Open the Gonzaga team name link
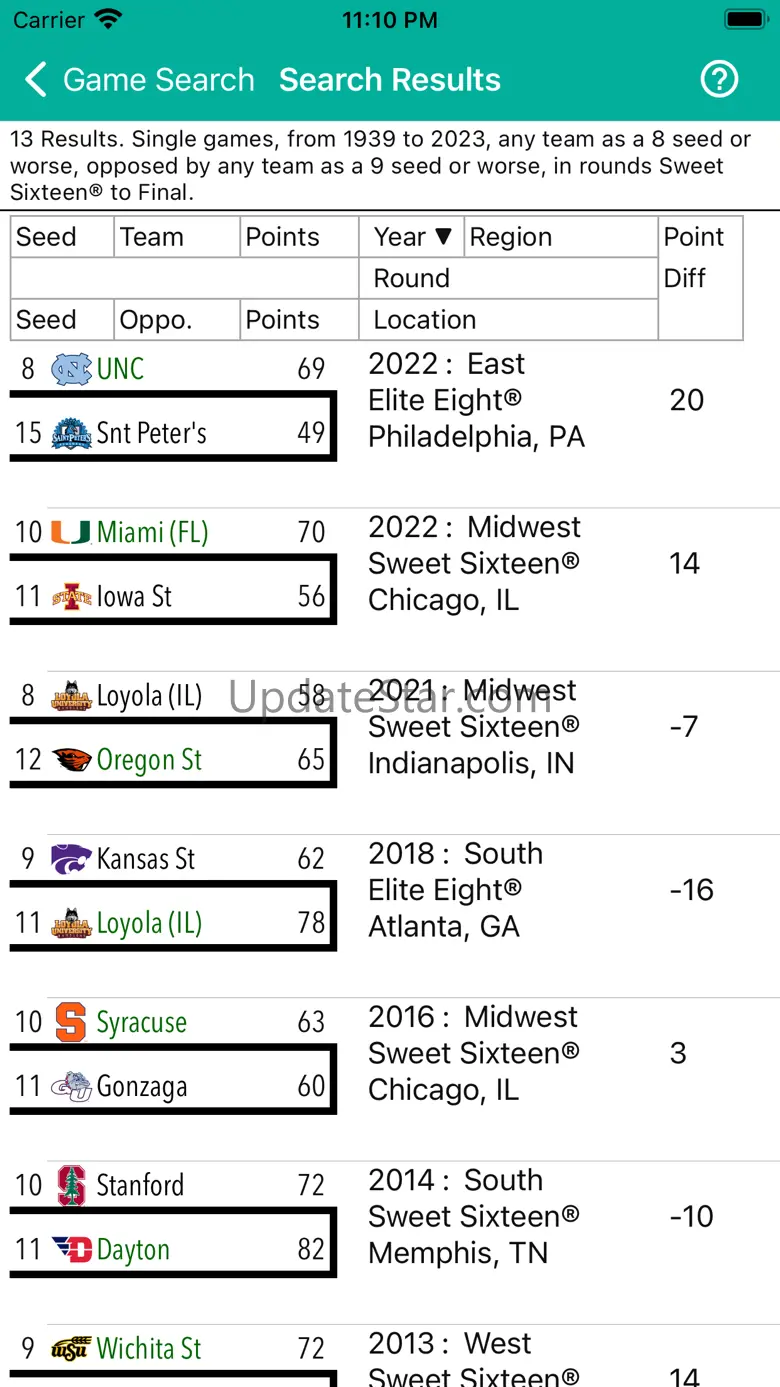 (x=142, y=1087)
